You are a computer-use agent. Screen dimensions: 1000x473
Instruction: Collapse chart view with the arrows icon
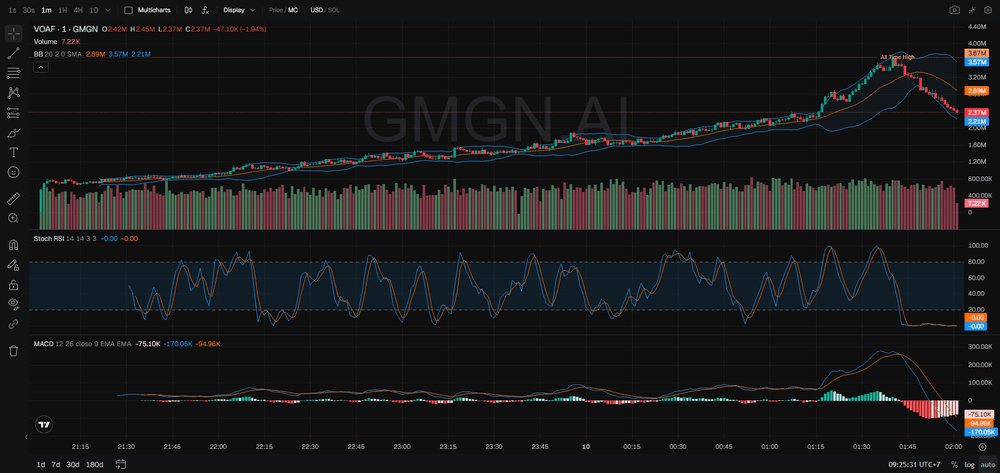[973, 10]
